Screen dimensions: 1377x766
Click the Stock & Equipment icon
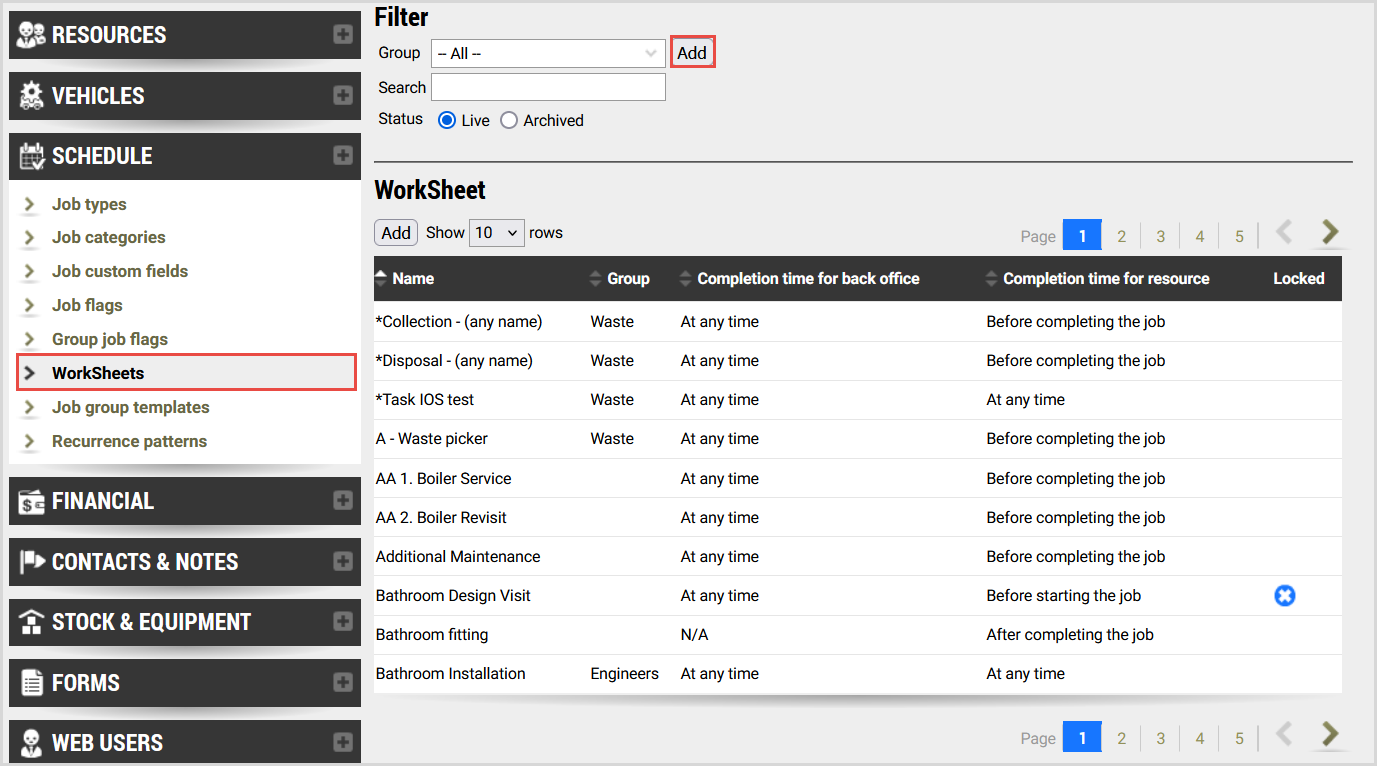(x=32, y=622)
